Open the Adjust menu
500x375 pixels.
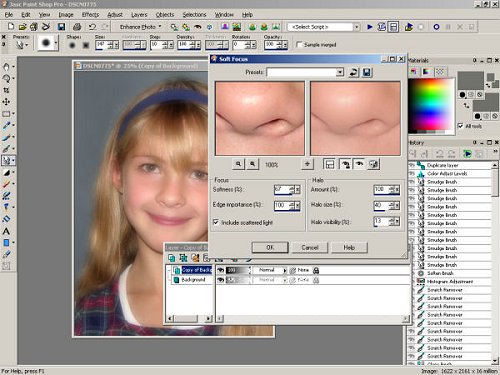click(x=115, y=15)
